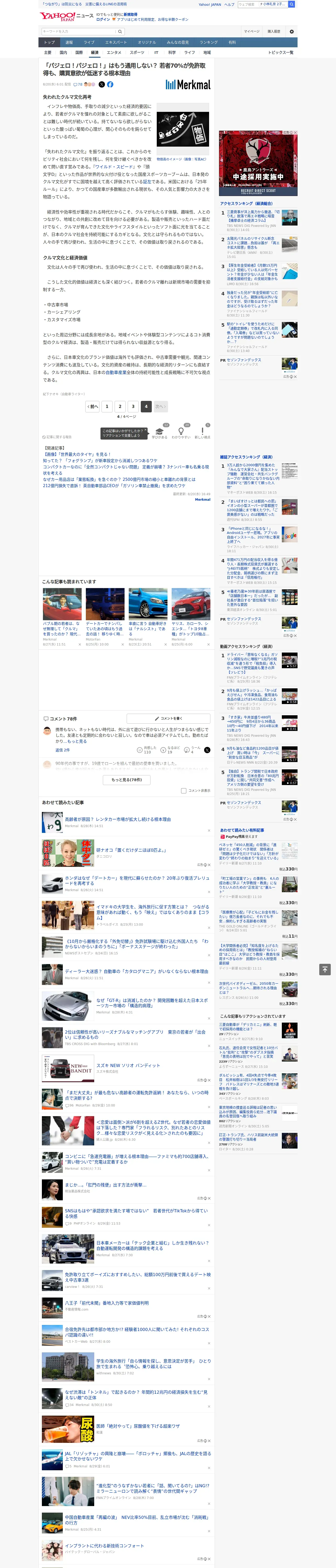Click the 新しい視点 exclamation reaction
The height and width of the screenshot is (1568, 336).
click(x=203, y=433)
